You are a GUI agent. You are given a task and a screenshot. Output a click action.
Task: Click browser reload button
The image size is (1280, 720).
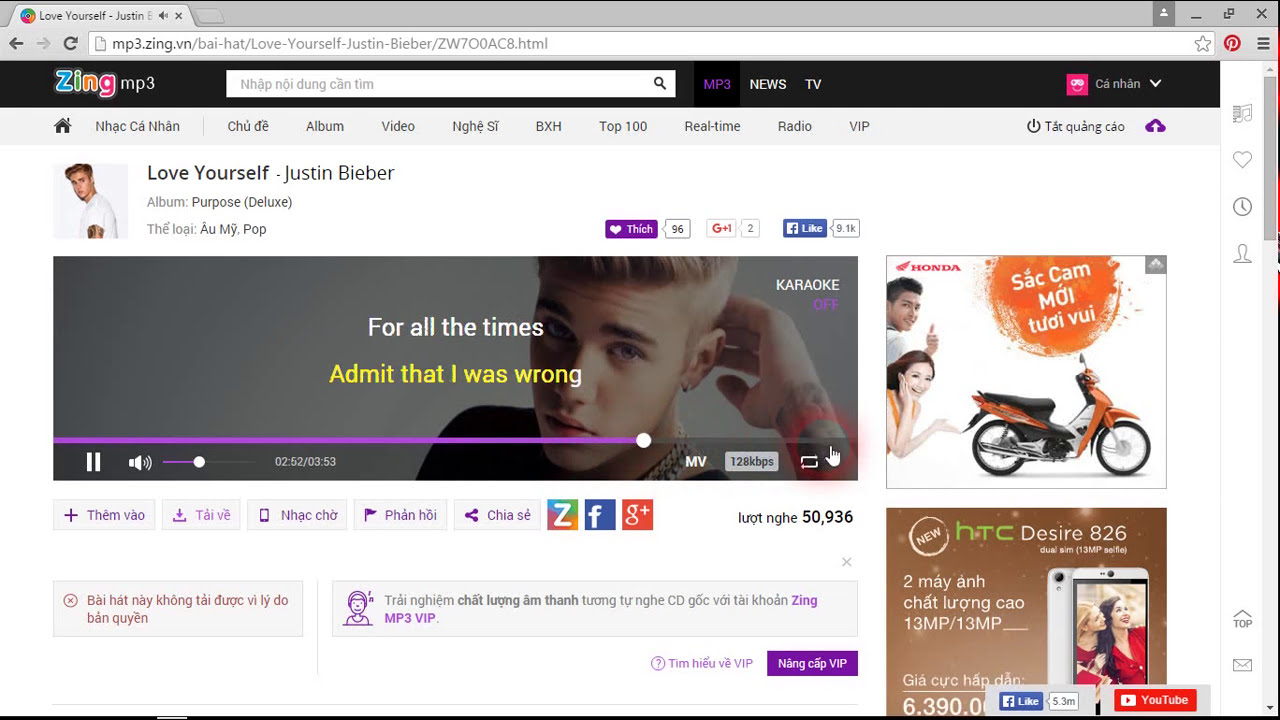click(70, 43)
